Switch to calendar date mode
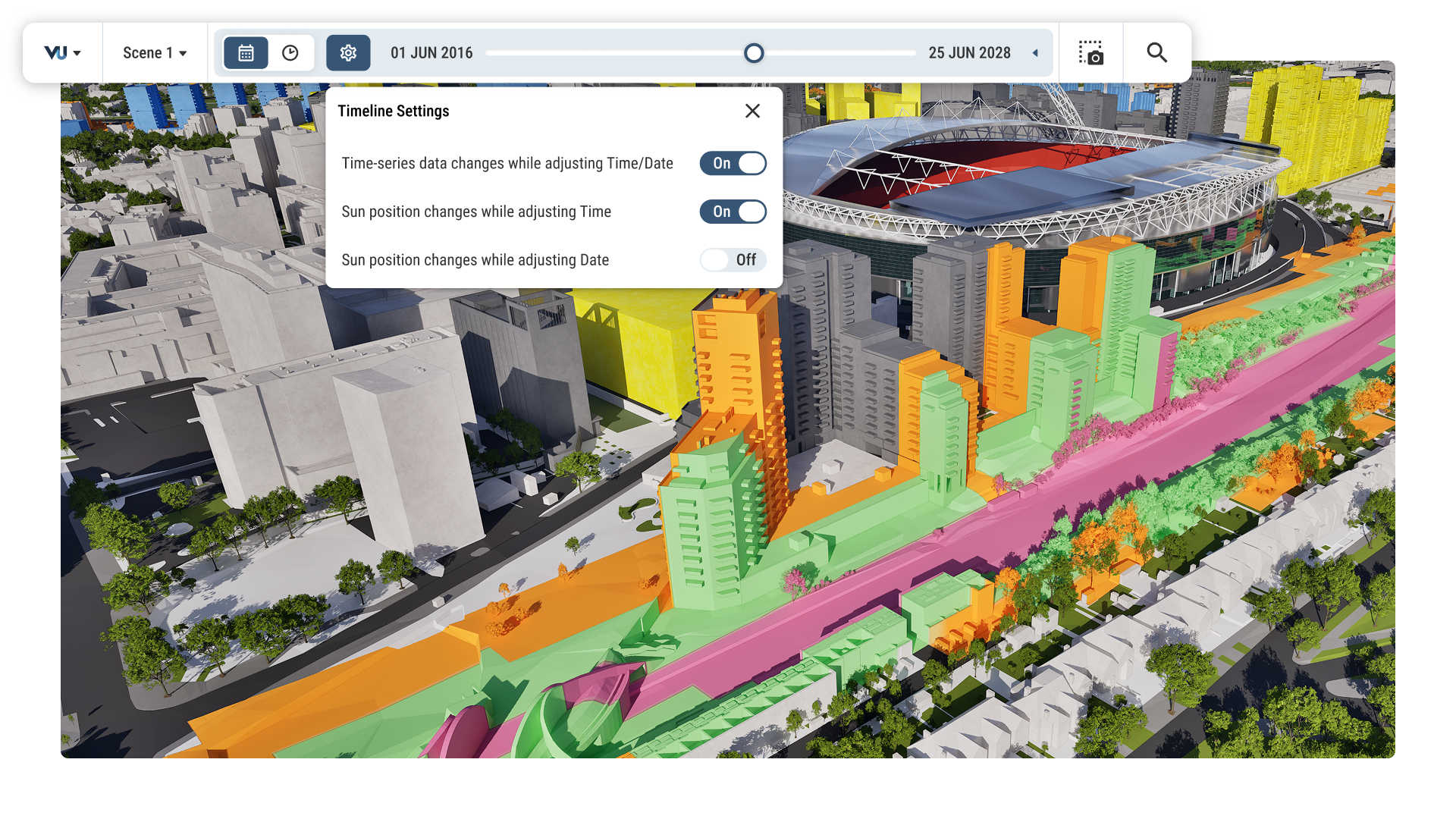This screenshot has height=819, width=1456. tap(246, 53)
